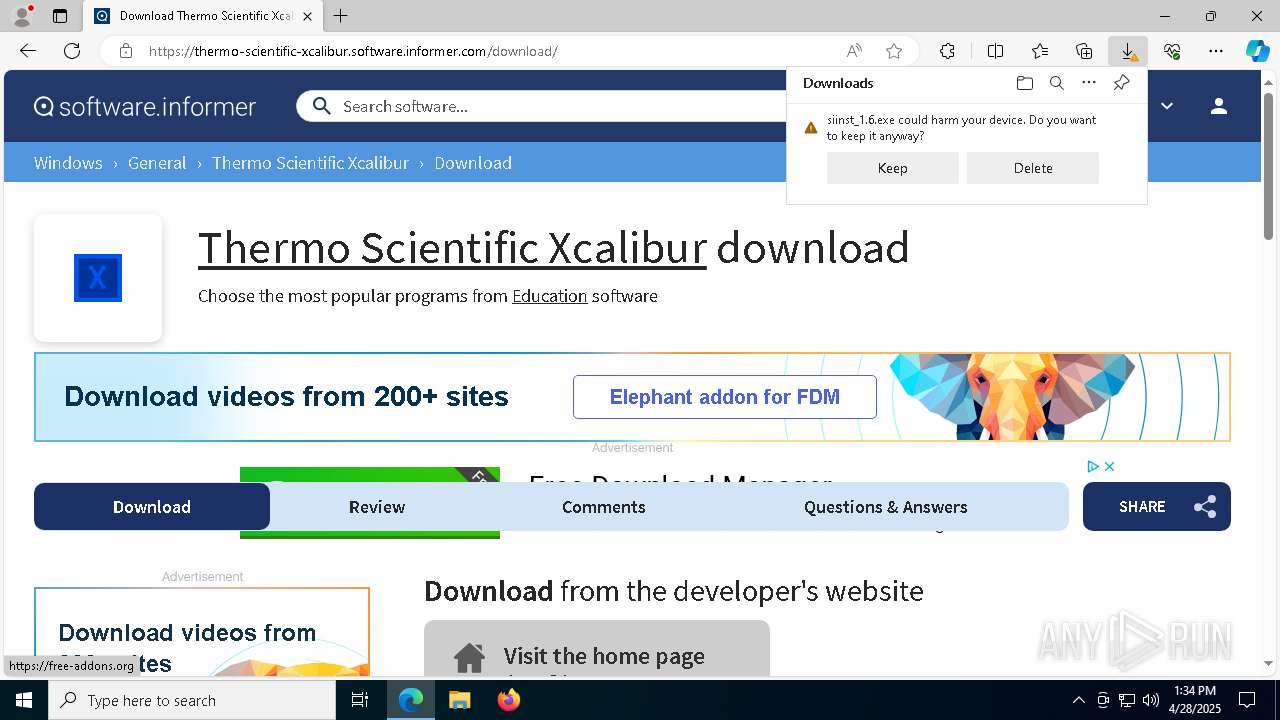Click the taskbar search box
This screenshot has height=720, width=1280.
(x=192, y=700)
